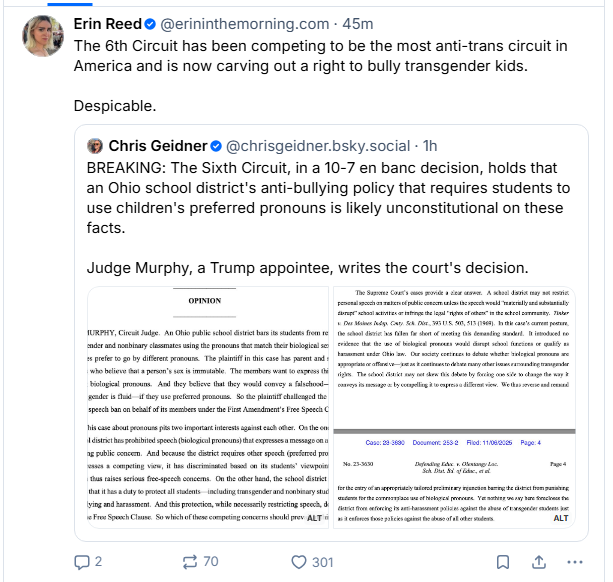Click the reply speech bubble icon
This screenshot has width=613, height=582.
click(82, 562)
